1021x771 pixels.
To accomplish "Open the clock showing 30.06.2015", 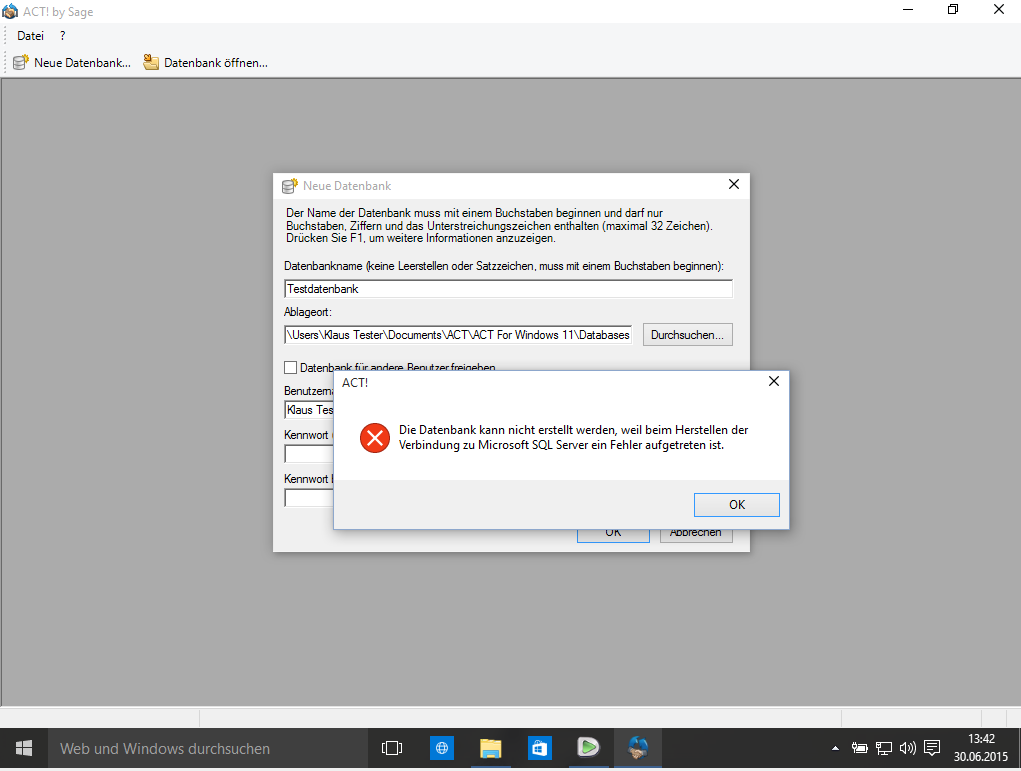I will tap(983, 748).
